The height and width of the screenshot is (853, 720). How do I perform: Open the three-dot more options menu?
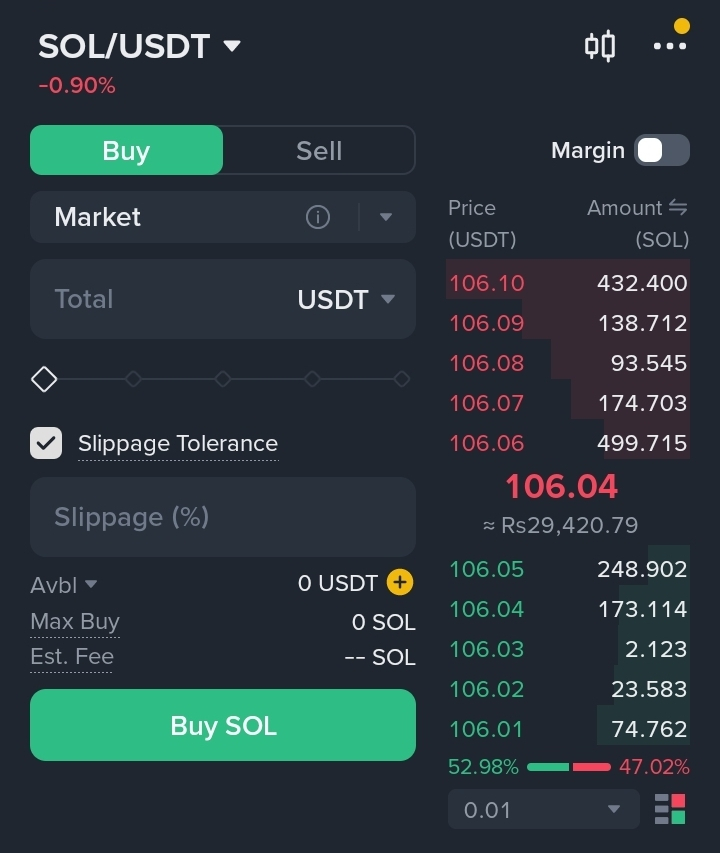point(670,46)
